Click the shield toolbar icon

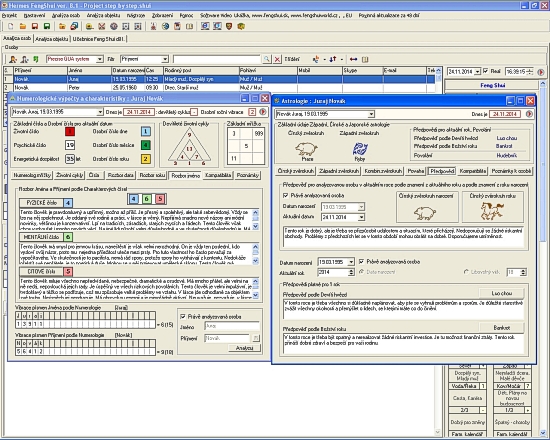coord(229,26)
